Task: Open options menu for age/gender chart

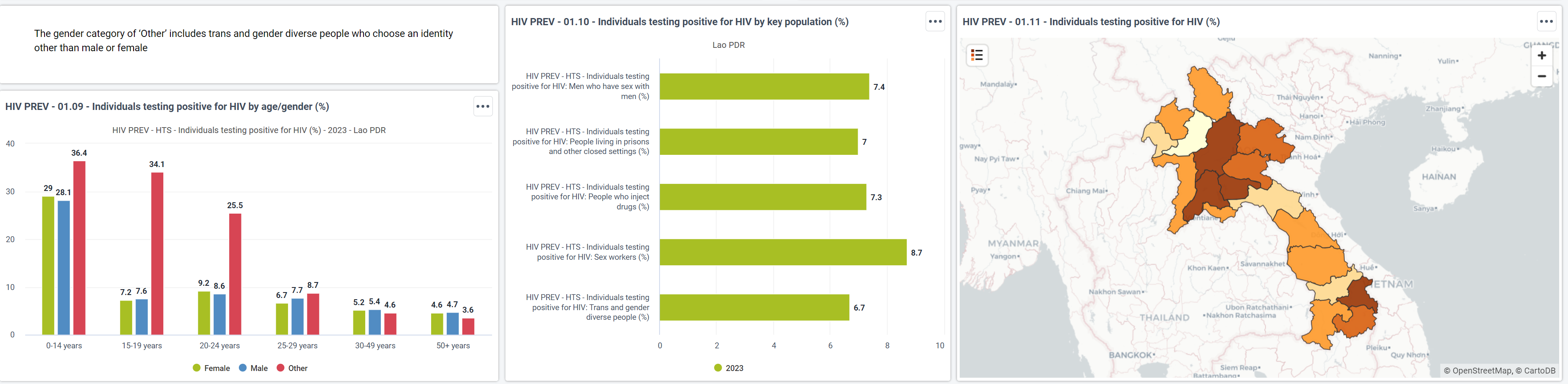Action: pyautogui.click(x=483, y=107)
